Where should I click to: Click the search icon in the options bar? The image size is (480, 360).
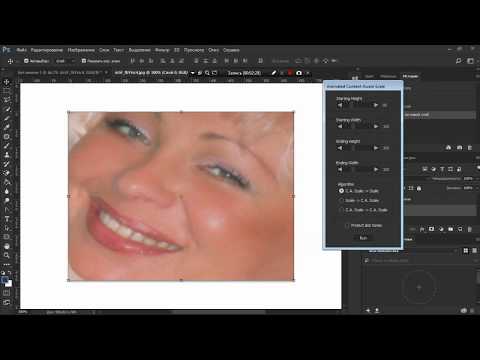tap(459, 61)
